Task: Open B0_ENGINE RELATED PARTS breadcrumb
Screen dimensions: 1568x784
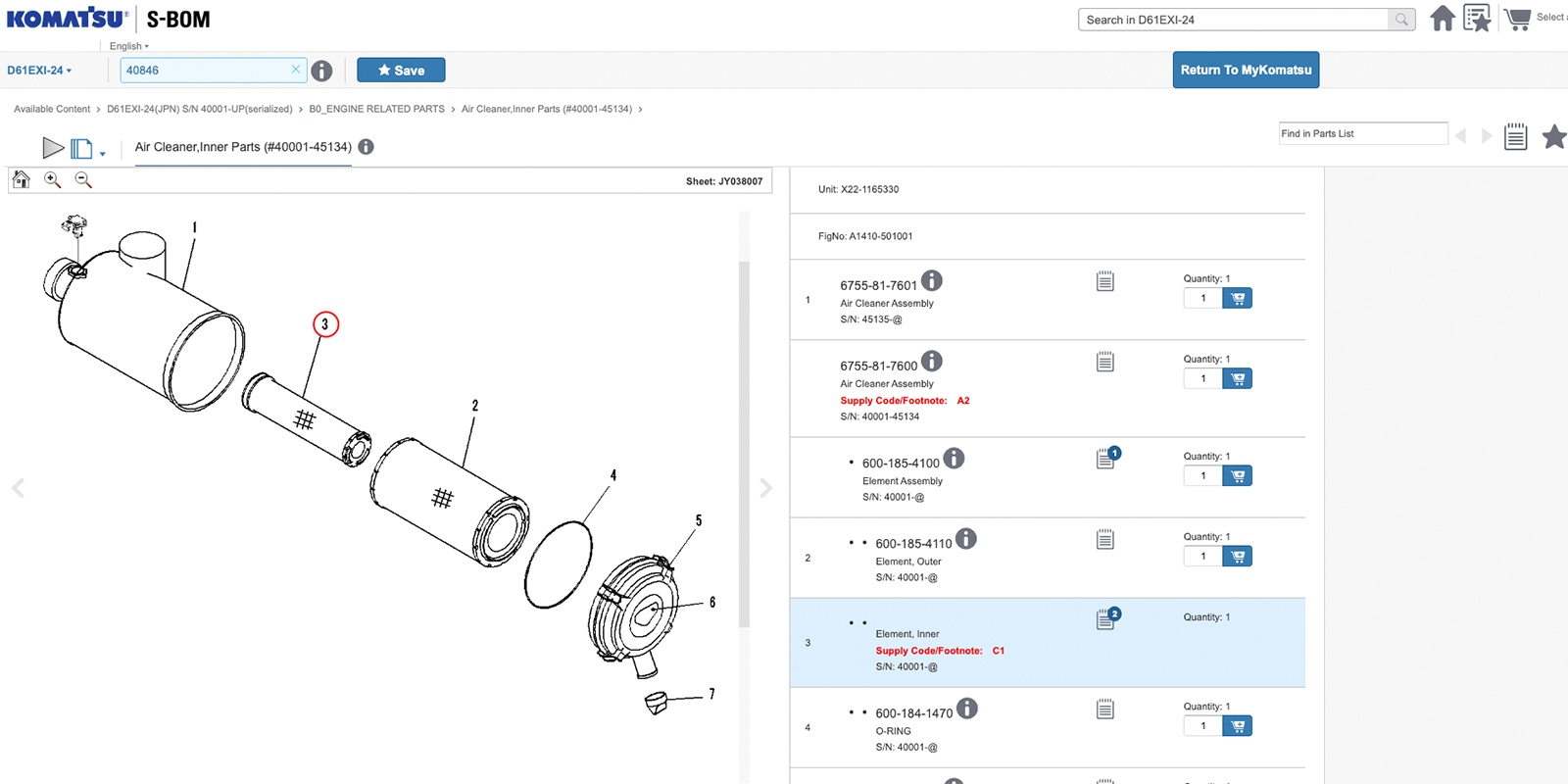Action: click(x=376, y=109)
